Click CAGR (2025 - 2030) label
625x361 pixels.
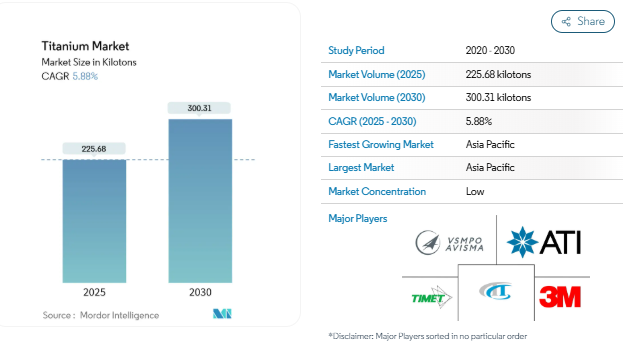tap(372, 121)
